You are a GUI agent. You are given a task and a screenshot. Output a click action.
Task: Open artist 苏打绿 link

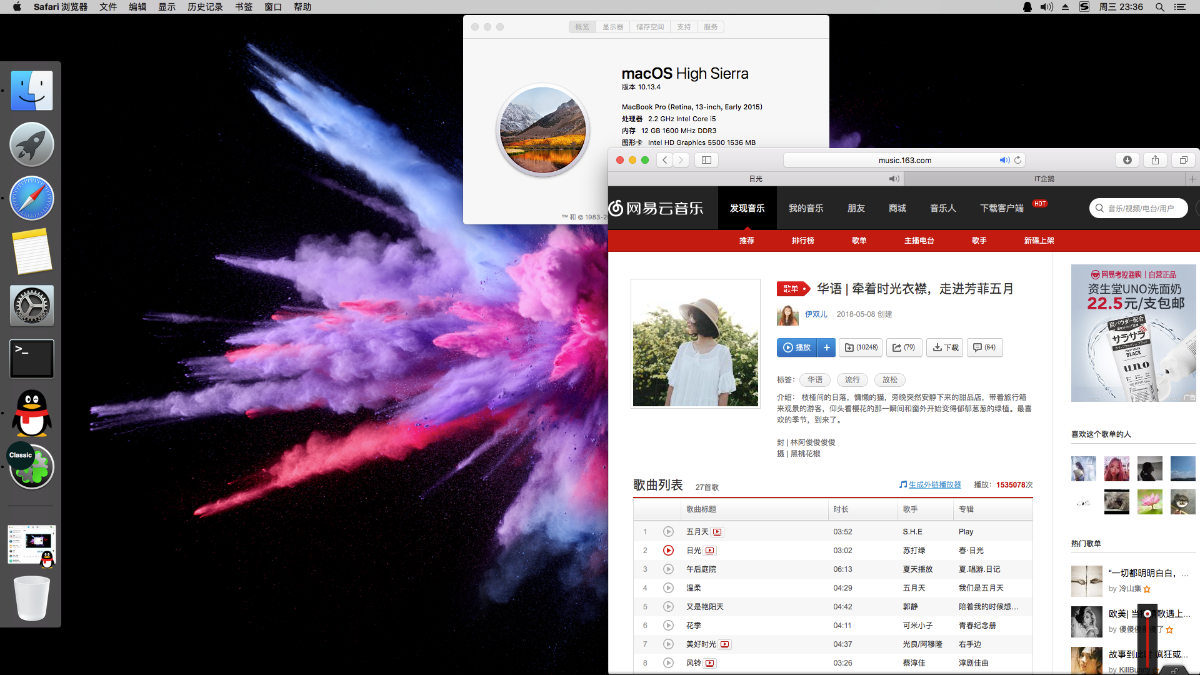point(914,550)
